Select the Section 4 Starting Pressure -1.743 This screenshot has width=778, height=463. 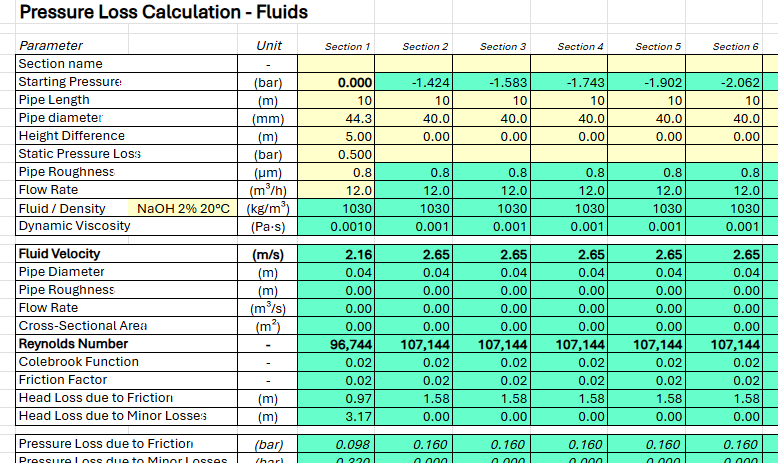568,82
